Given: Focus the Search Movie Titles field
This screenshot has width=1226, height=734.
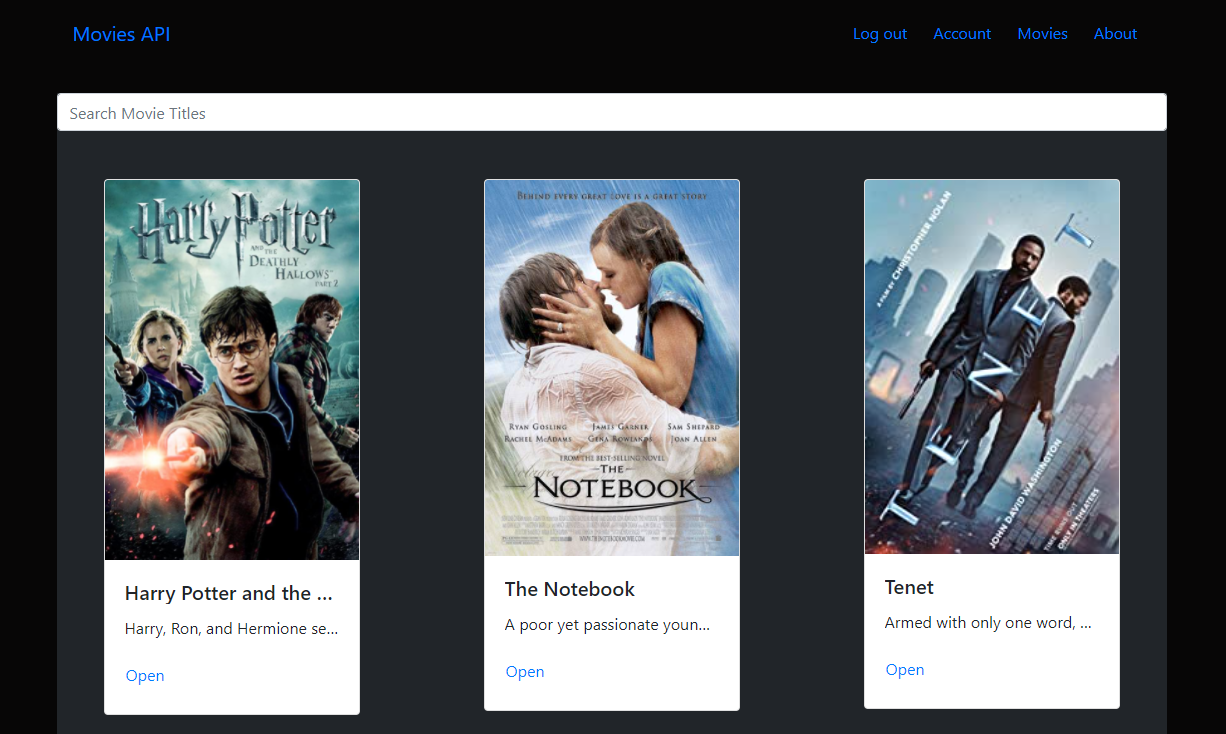Looking at the screenshot, I should point(612,112).
